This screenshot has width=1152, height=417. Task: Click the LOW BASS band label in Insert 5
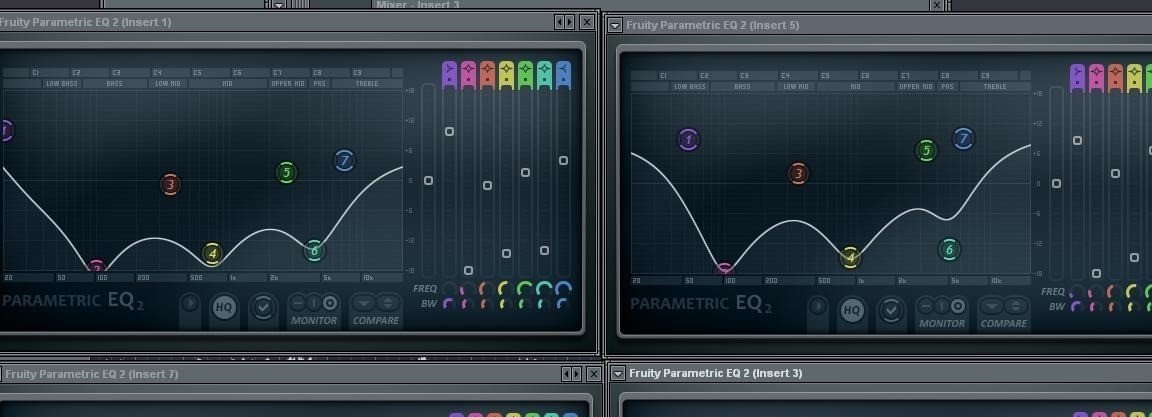tap(689, 87)
